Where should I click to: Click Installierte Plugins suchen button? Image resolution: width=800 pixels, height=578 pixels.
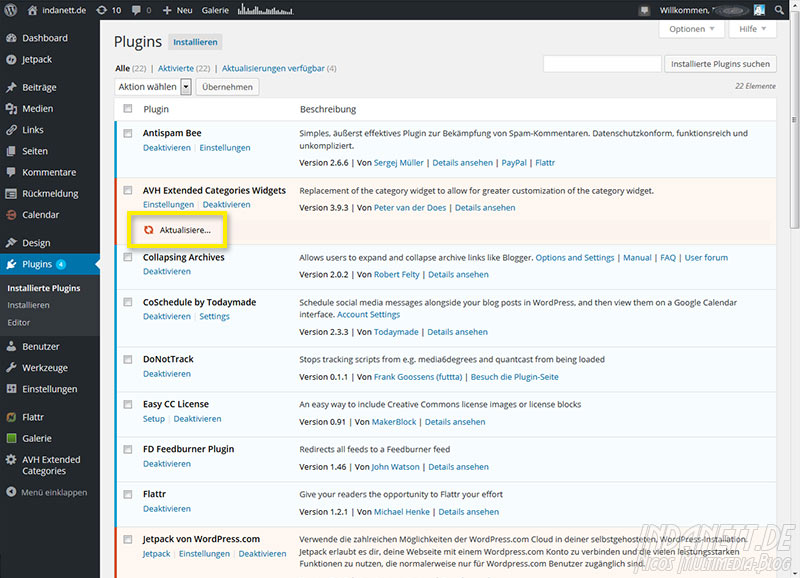pos(720,64)
